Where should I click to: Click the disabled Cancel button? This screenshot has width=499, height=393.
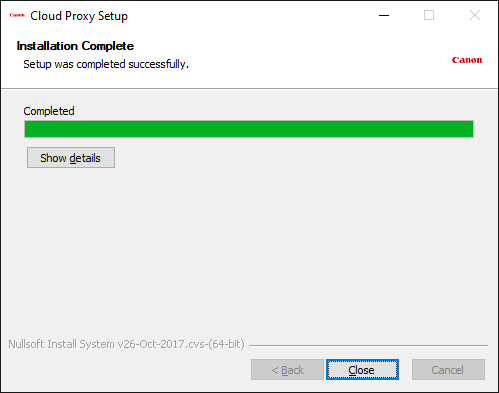[x=448, y=370]
